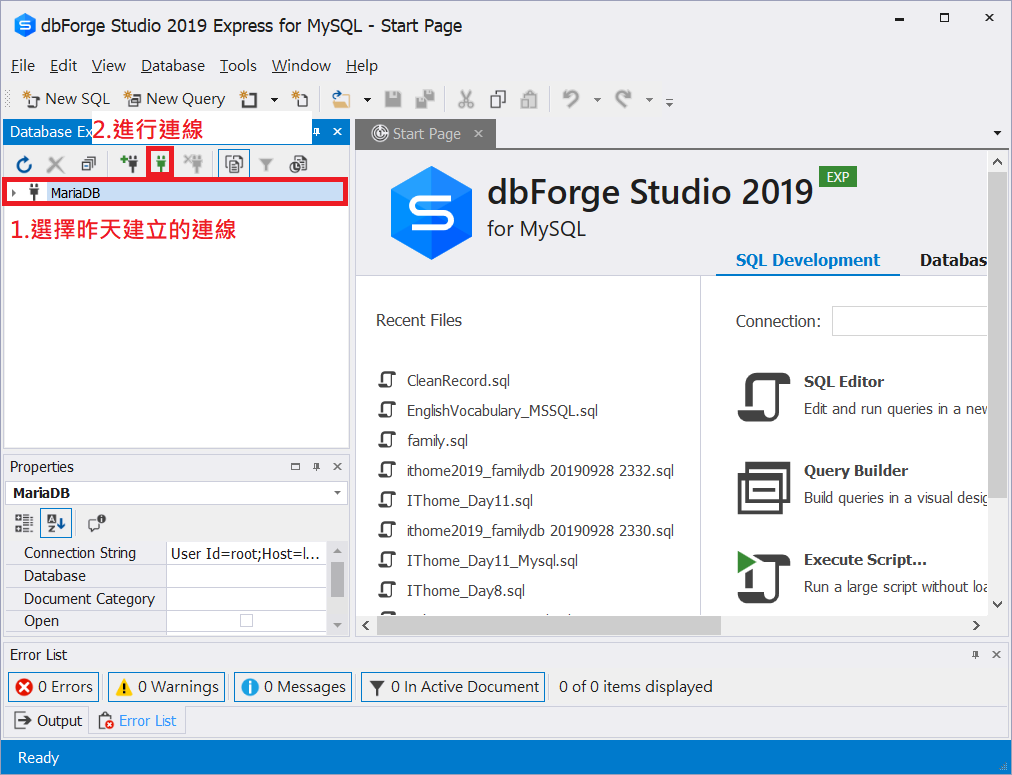Expand the MariaDB connection node
Viewport: 1012px width, 775px height.
point(14,193)
